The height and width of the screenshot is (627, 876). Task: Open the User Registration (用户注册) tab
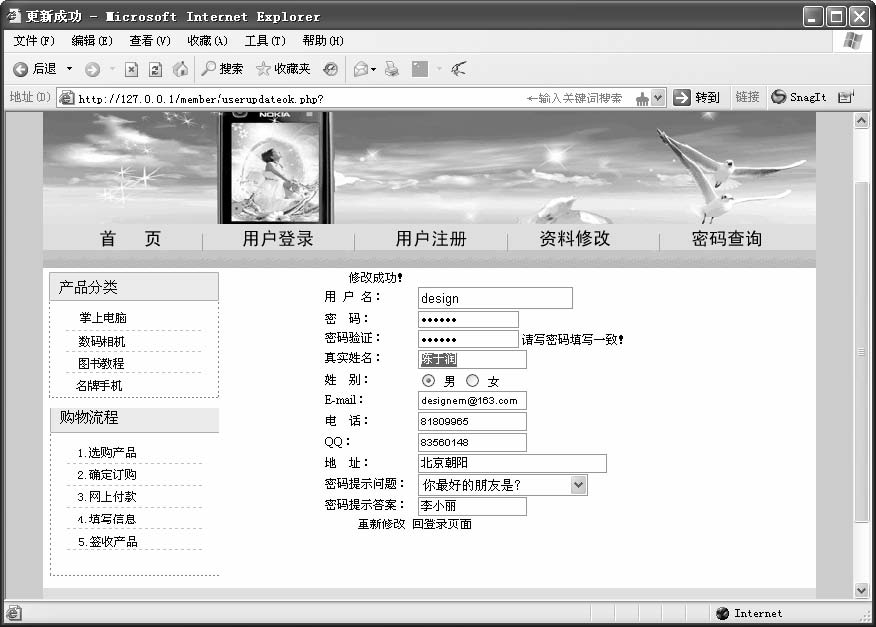[431, 239]
